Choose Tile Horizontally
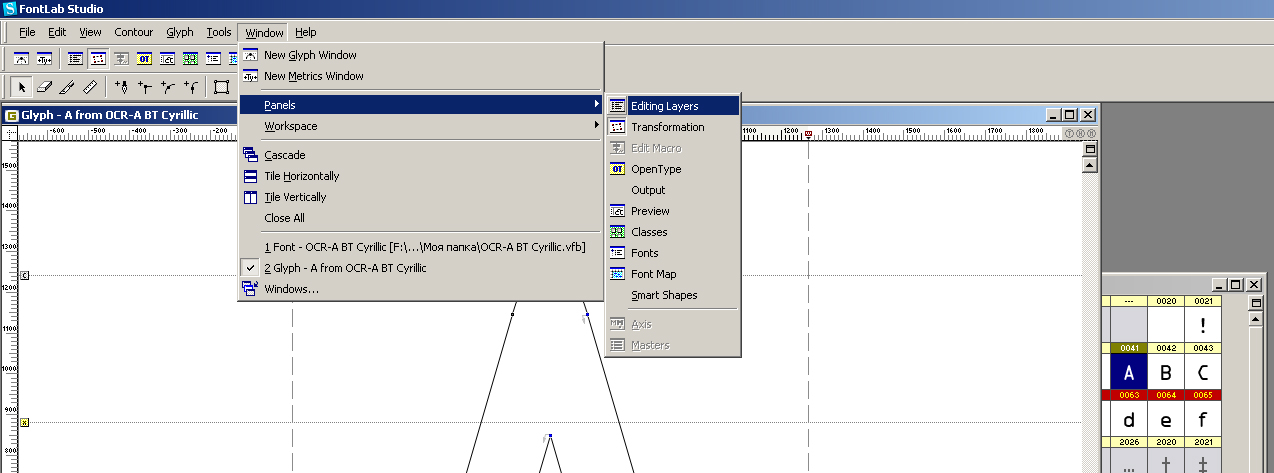This screenshot has width=1274, height=473. 421,176
